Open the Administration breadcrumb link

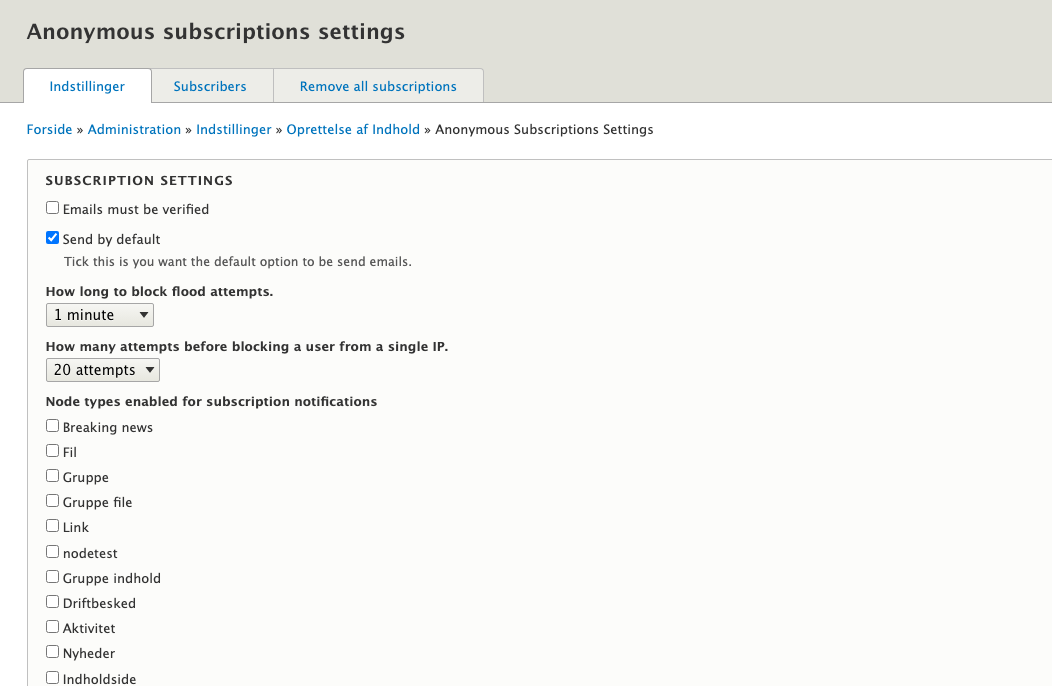point(134,129)
